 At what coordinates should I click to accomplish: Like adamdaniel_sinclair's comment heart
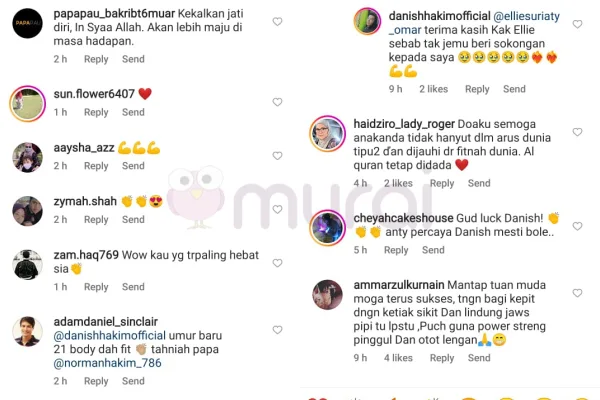click(x=277, y=330)
